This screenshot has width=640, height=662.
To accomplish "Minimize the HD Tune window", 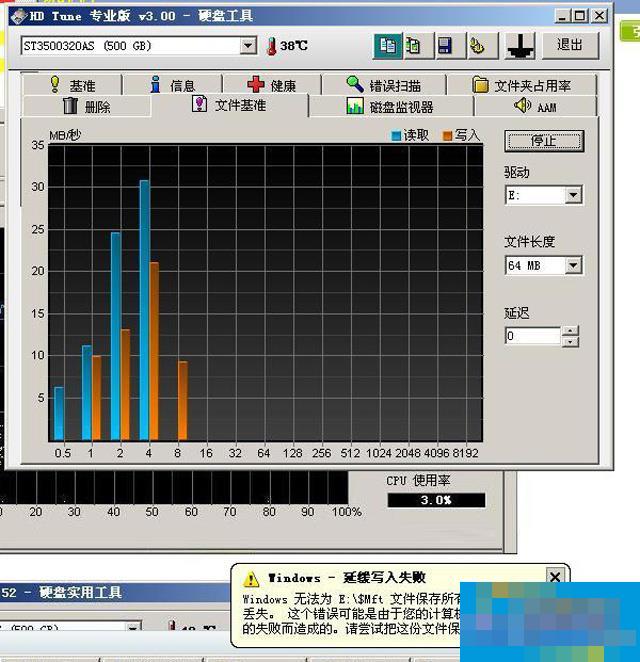I will [x=561, y=16].
